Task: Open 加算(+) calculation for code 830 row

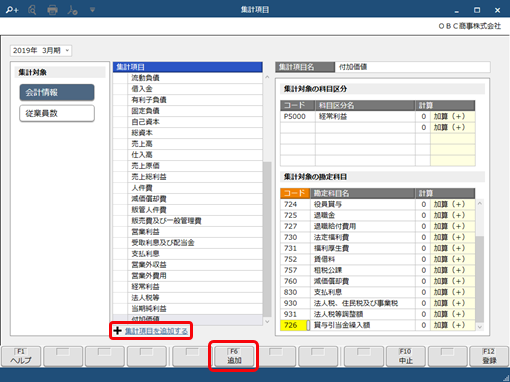Action: click(x=452, y=292)
